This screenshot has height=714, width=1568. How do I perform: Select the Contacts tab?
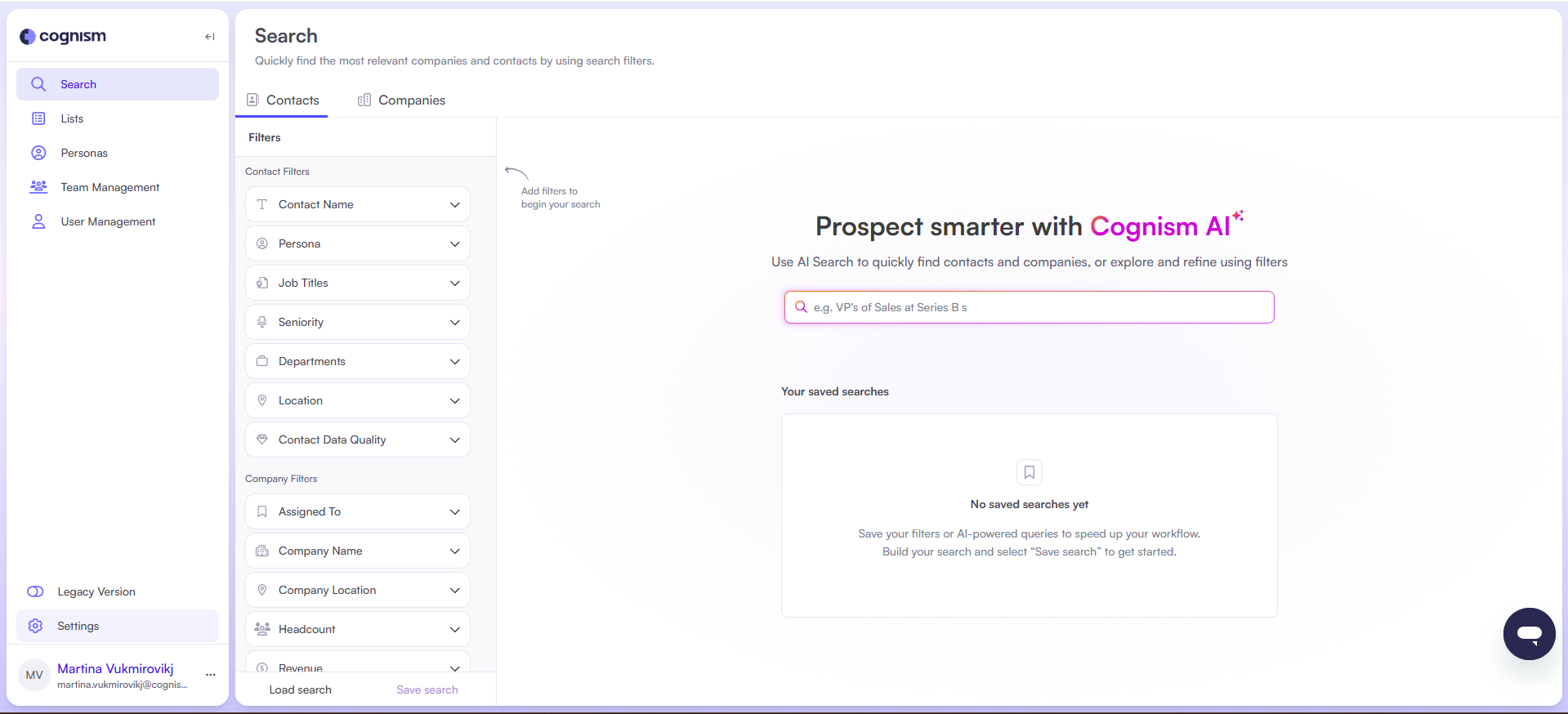tap(283, 100)
